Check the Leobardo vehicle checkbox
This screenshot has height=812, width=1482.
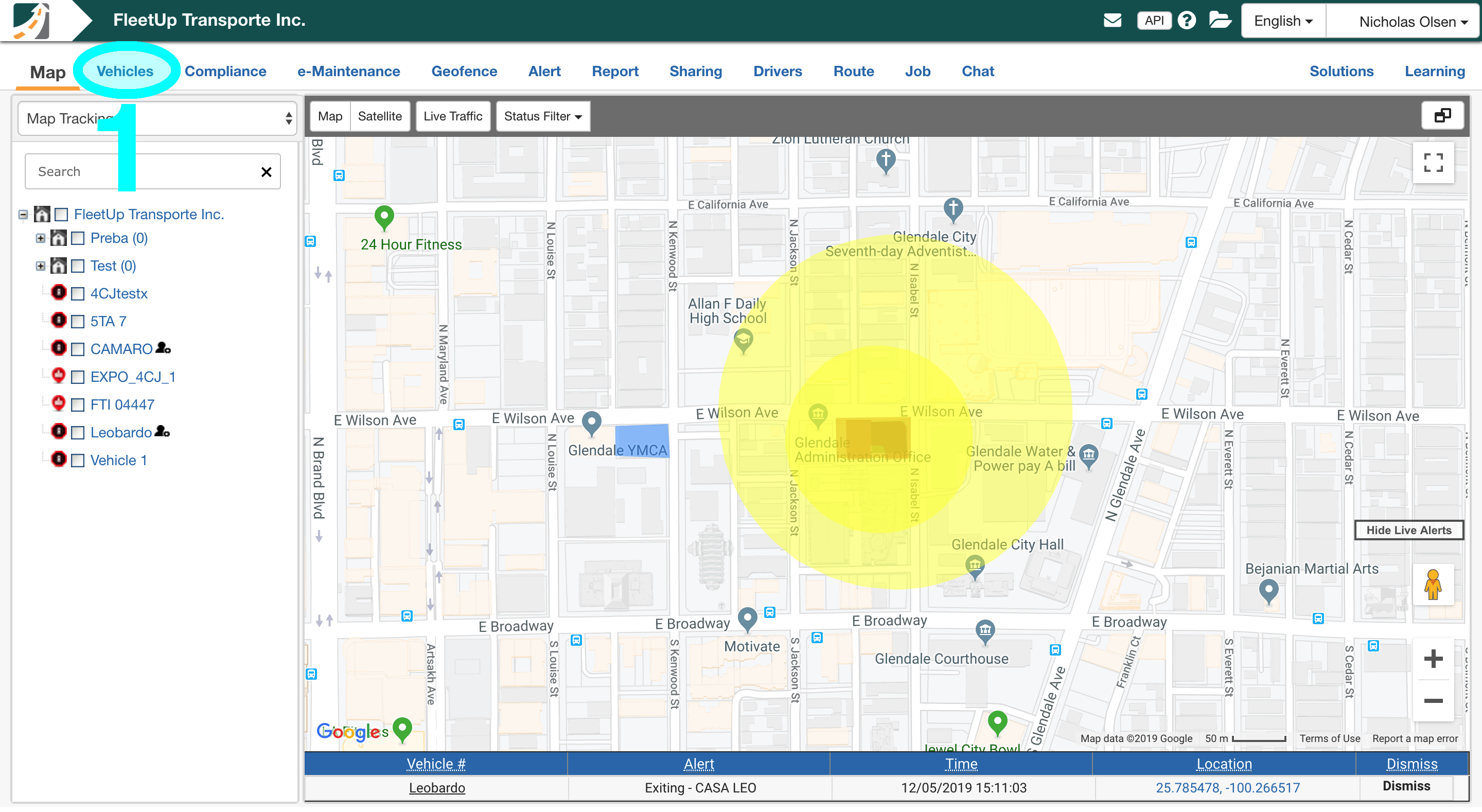pyautogui.click(x=78, y=433)
